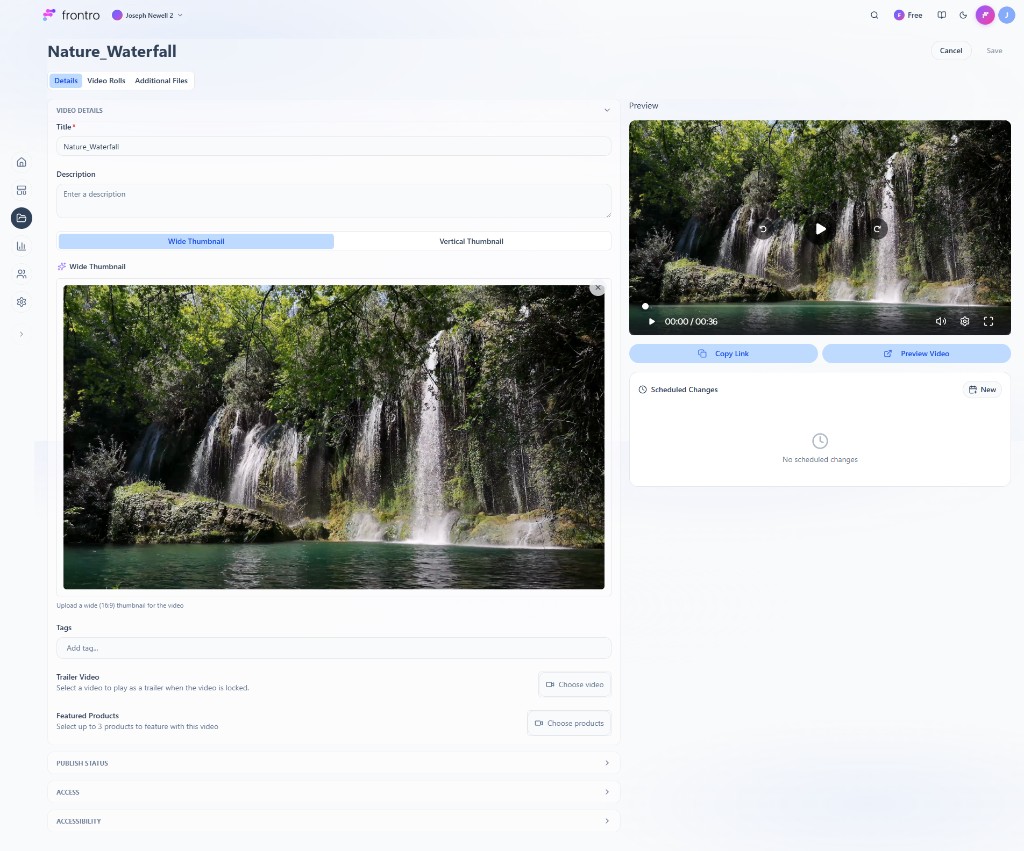The width and height of the screenshot is (1024, 851).
Task: Click the Copy Link button
Action: tap(722, 353)
